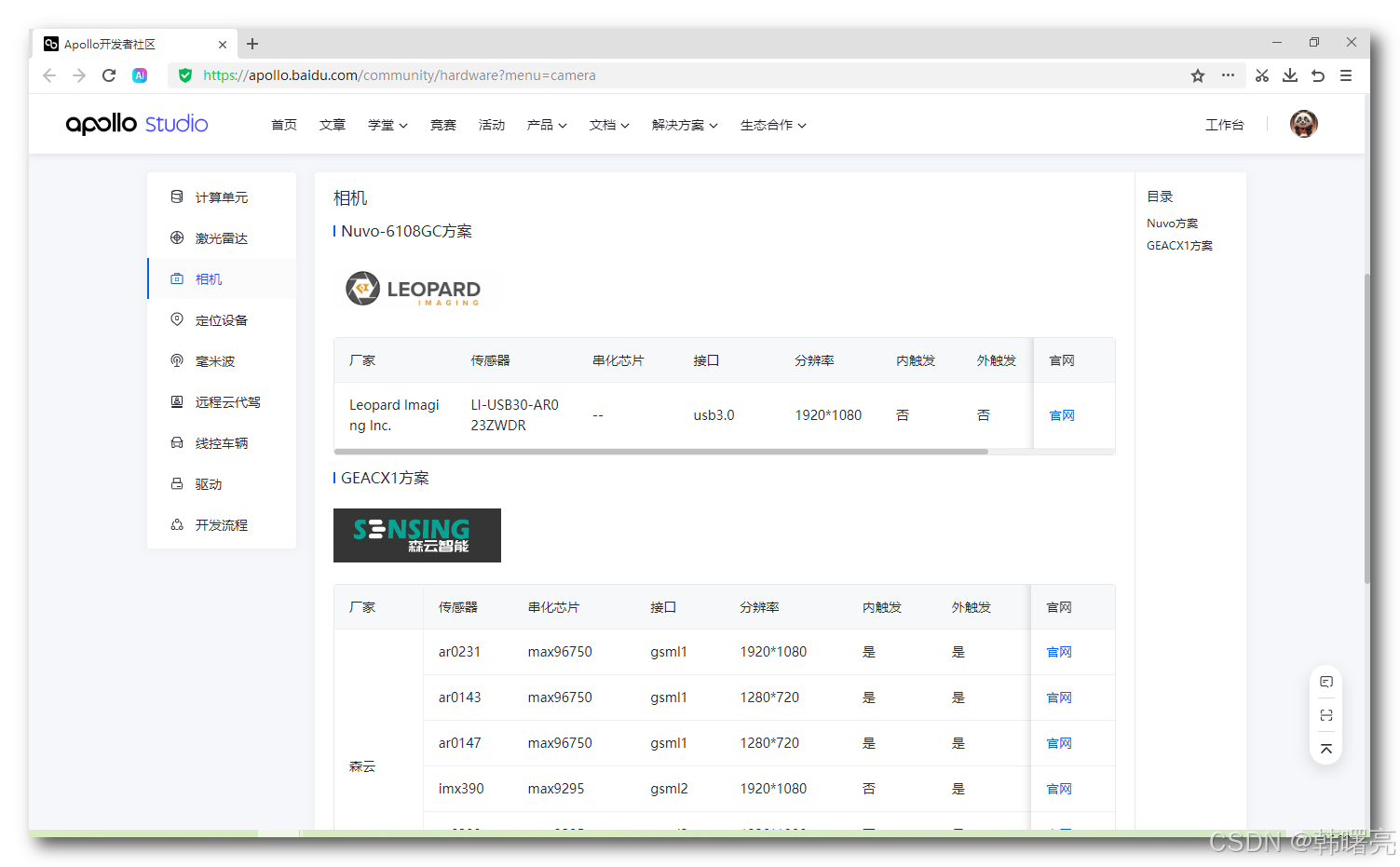
Task: Click the 森云 manufacturer cell
Action: coord(362,766)
